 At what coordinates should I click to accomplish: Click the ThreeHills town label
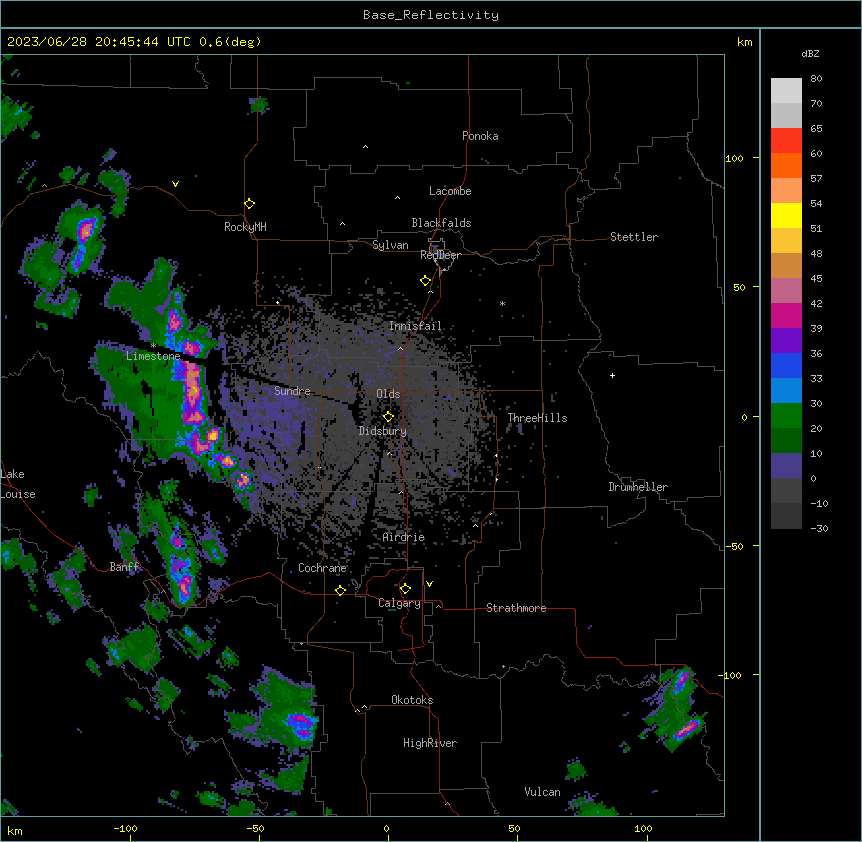[x=537, y=418]
